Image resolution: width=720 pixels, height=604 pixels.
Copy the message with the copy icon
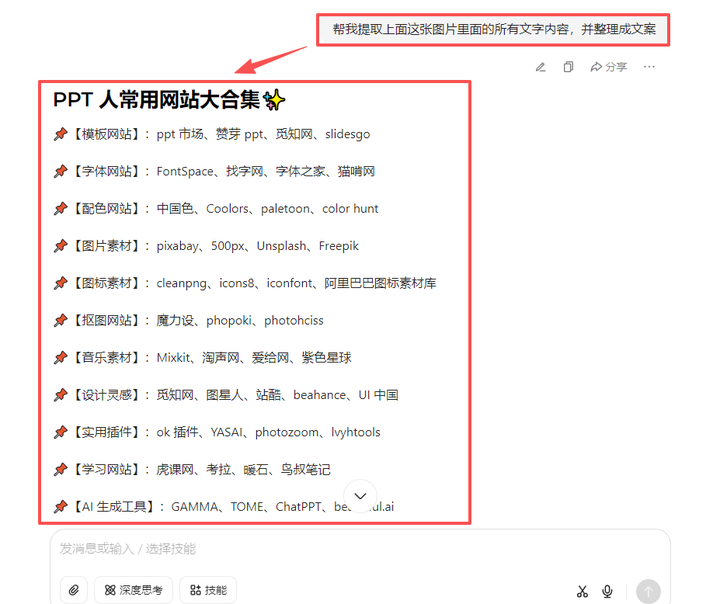coord(568,67)
